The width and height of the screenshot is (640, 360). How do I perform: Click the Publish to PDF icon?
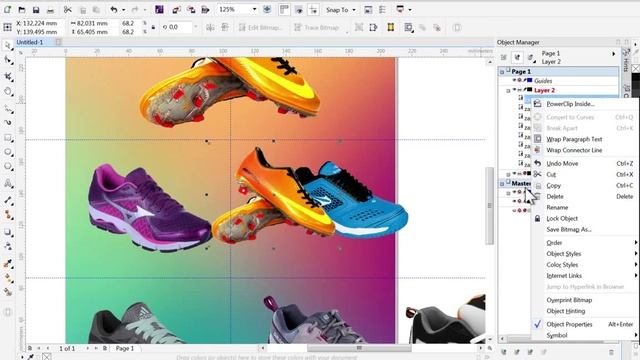(x=205, y=9)
